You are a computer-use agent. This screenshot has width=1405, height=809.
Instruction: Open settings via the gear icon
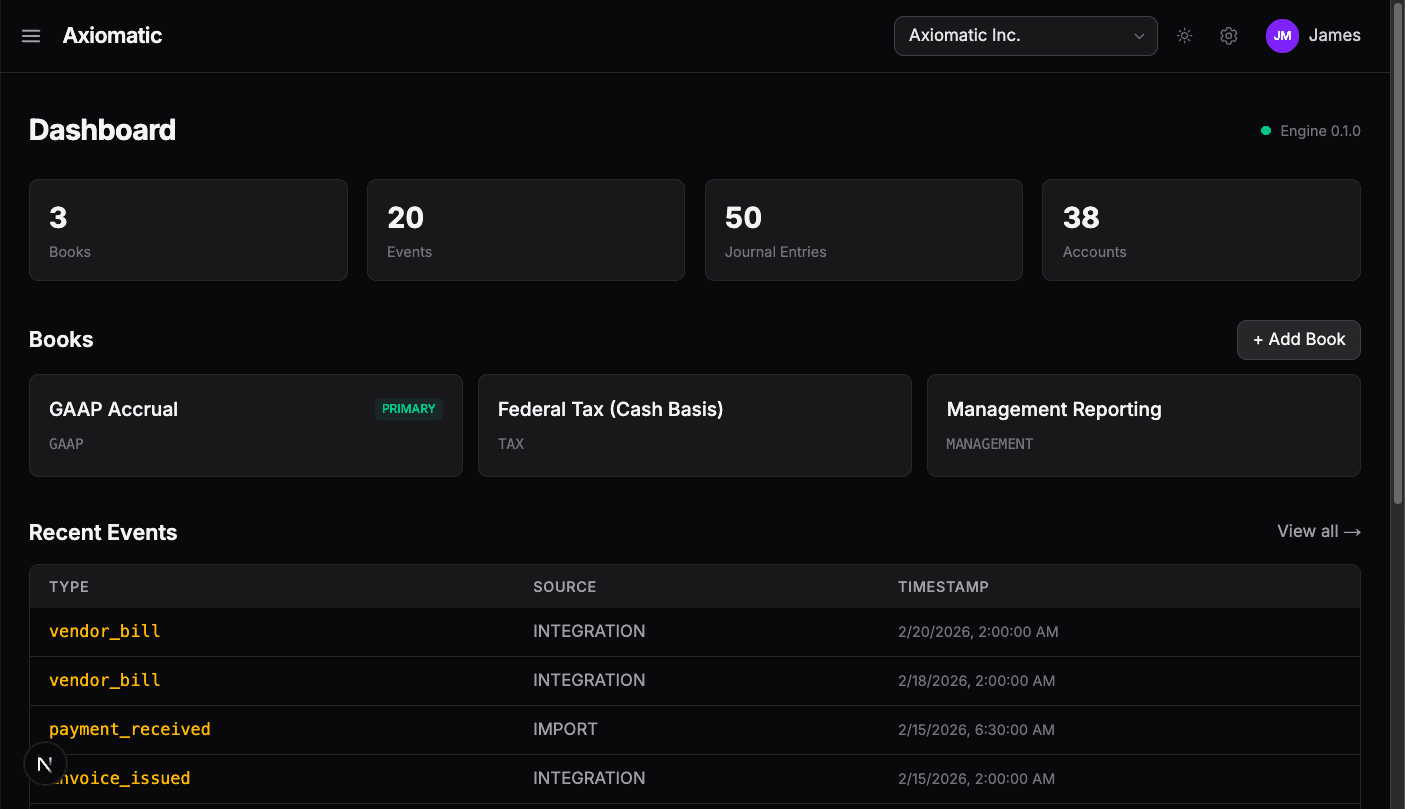tap(1228, 35)
